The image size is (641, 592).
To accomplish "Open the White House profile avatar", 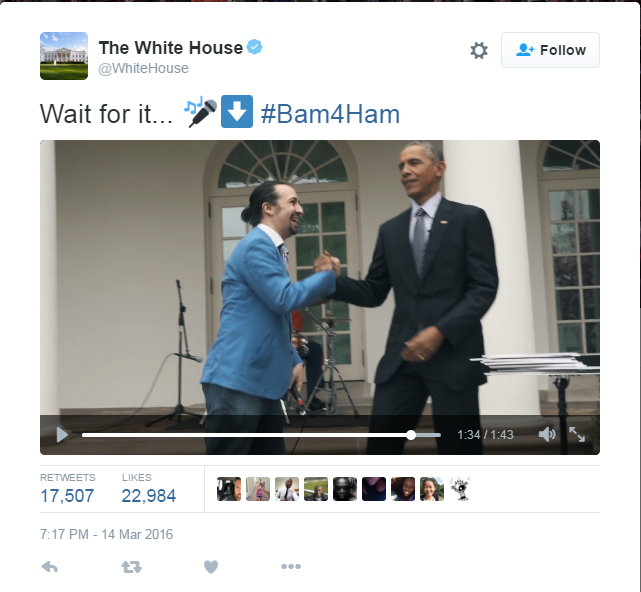I will (64, 56).
